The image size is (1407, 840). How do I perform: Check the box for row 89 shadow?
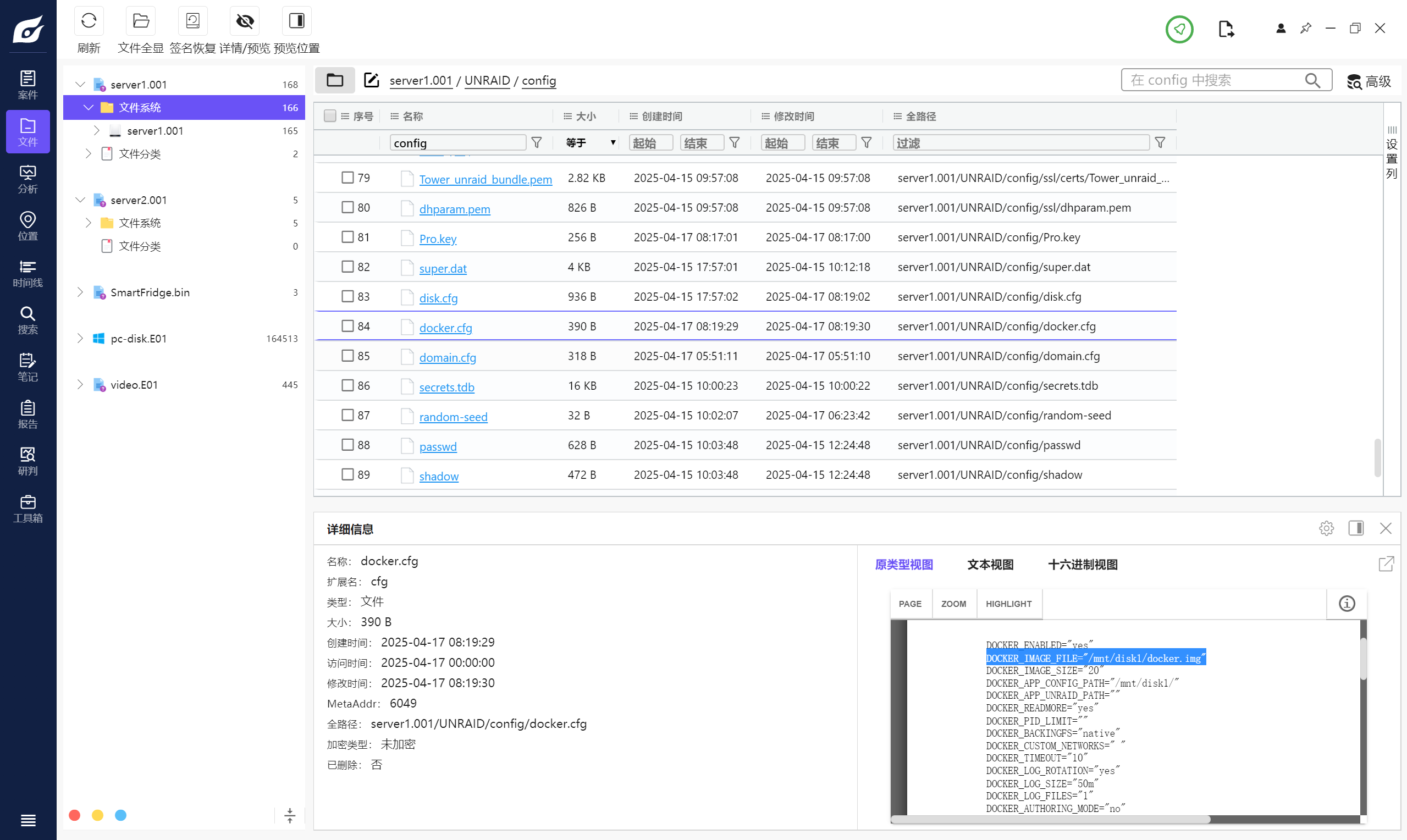(347, 474)
